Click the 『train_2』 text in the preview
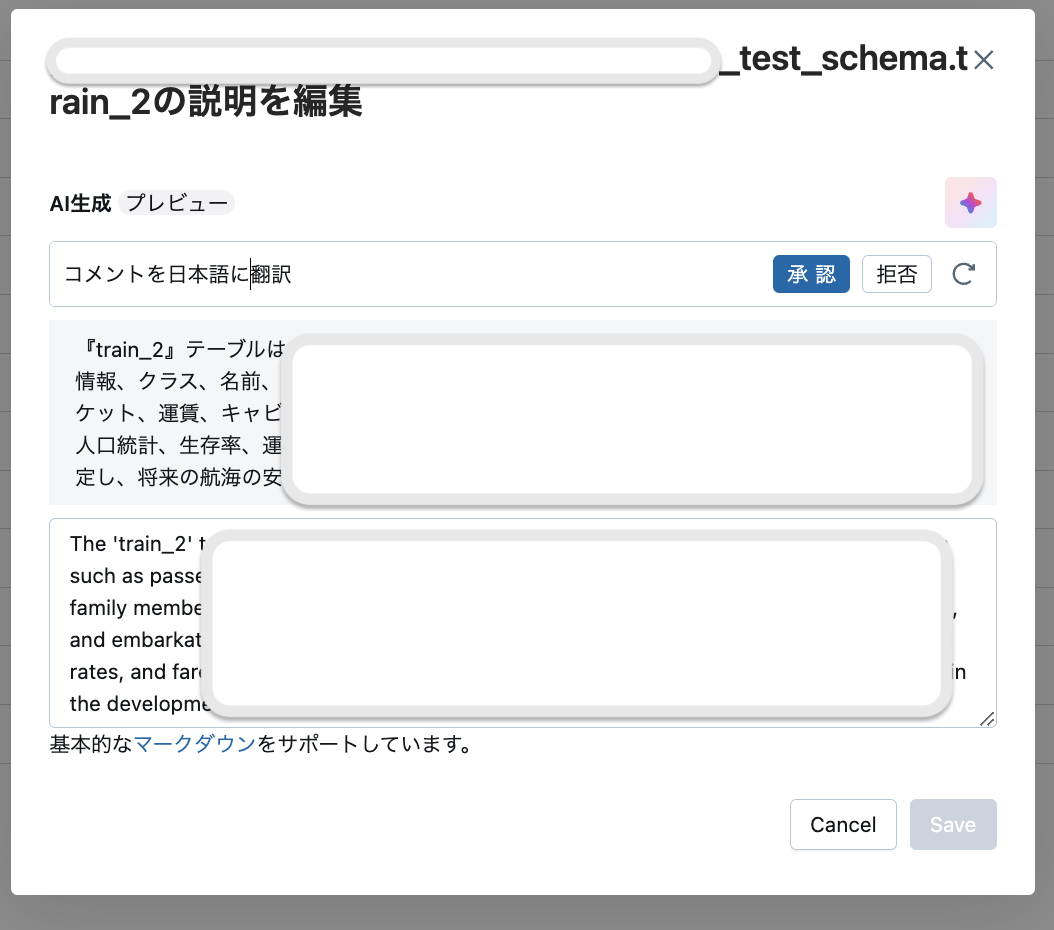 coord(130,349)
